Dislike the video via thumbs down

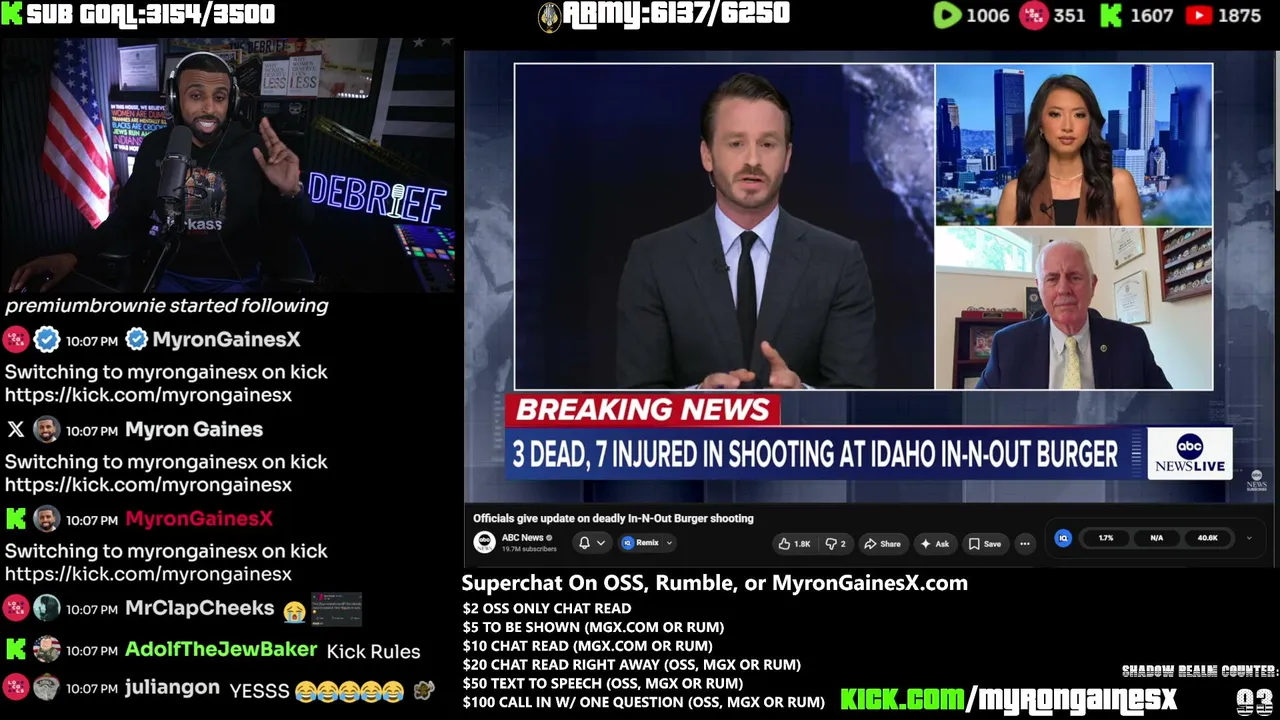coord(836,543)
